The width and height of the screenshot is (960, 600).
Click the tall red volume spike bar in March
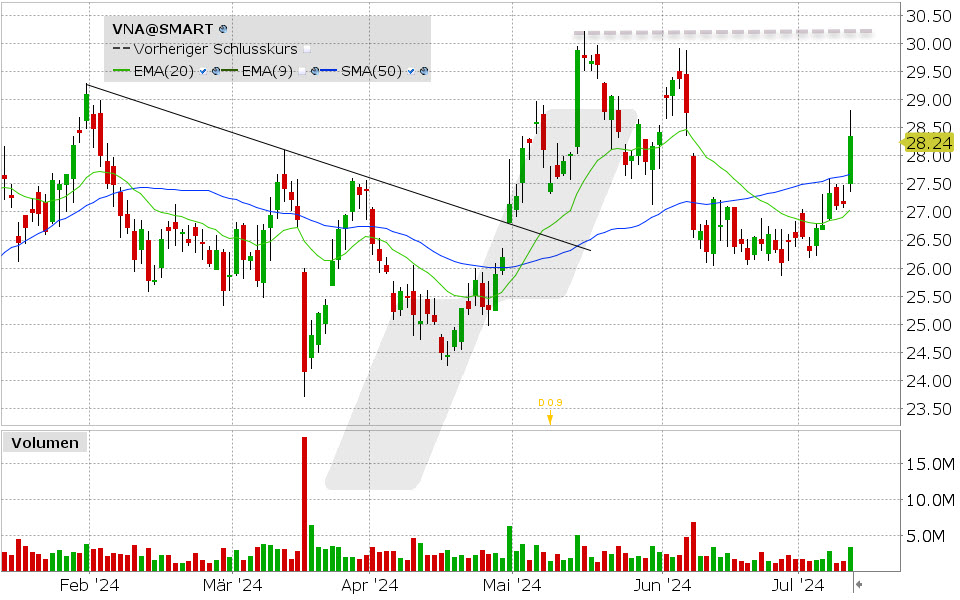304,504
